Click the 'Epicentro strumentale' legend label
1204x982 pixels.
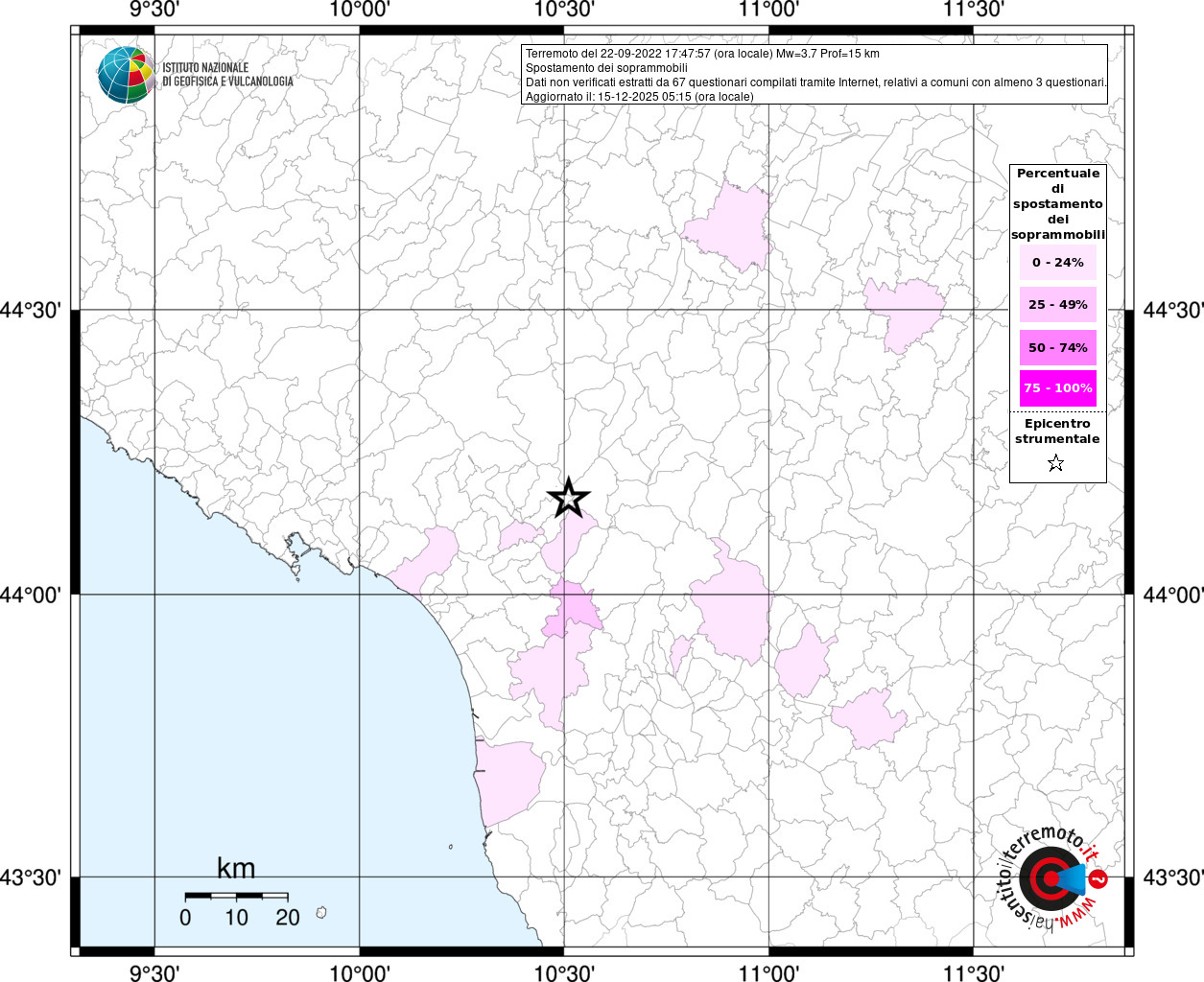tap(1057, 431)
